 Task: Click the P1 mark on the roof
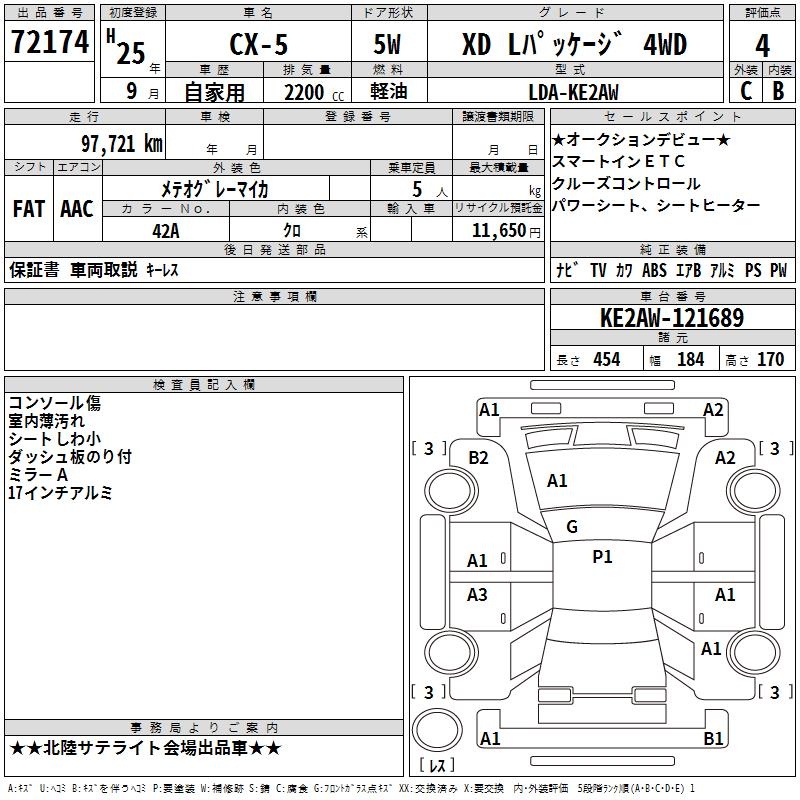click(x=602, y=557)
